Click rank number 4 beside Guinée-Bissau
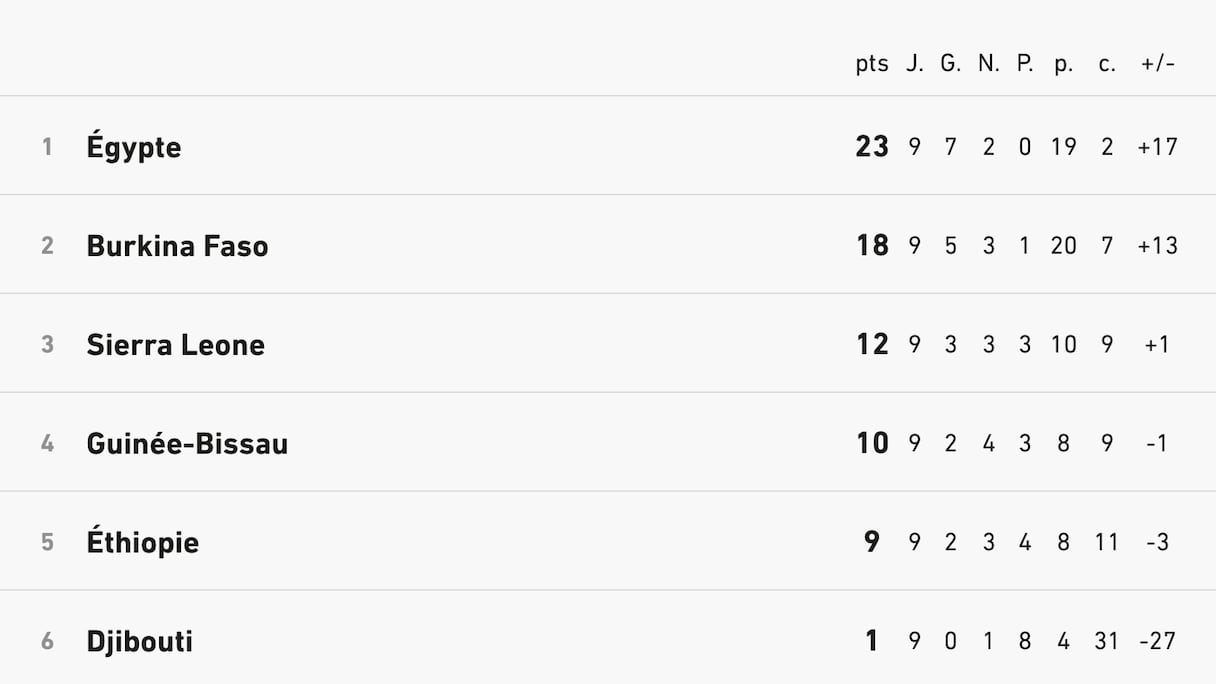1216x684 pixels. tap(47, 444)
